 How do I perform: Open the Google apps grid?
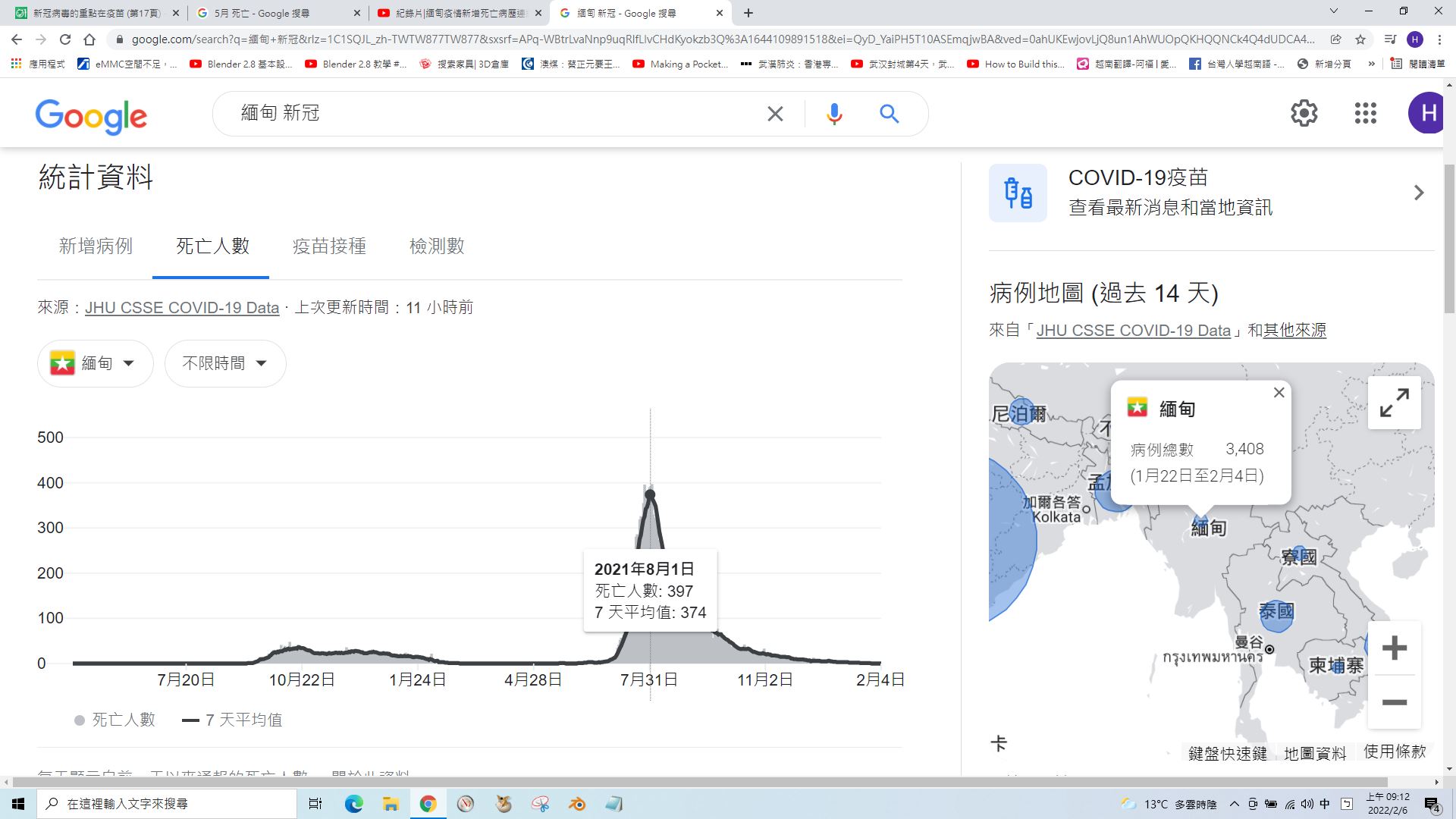coord(1365,113)
